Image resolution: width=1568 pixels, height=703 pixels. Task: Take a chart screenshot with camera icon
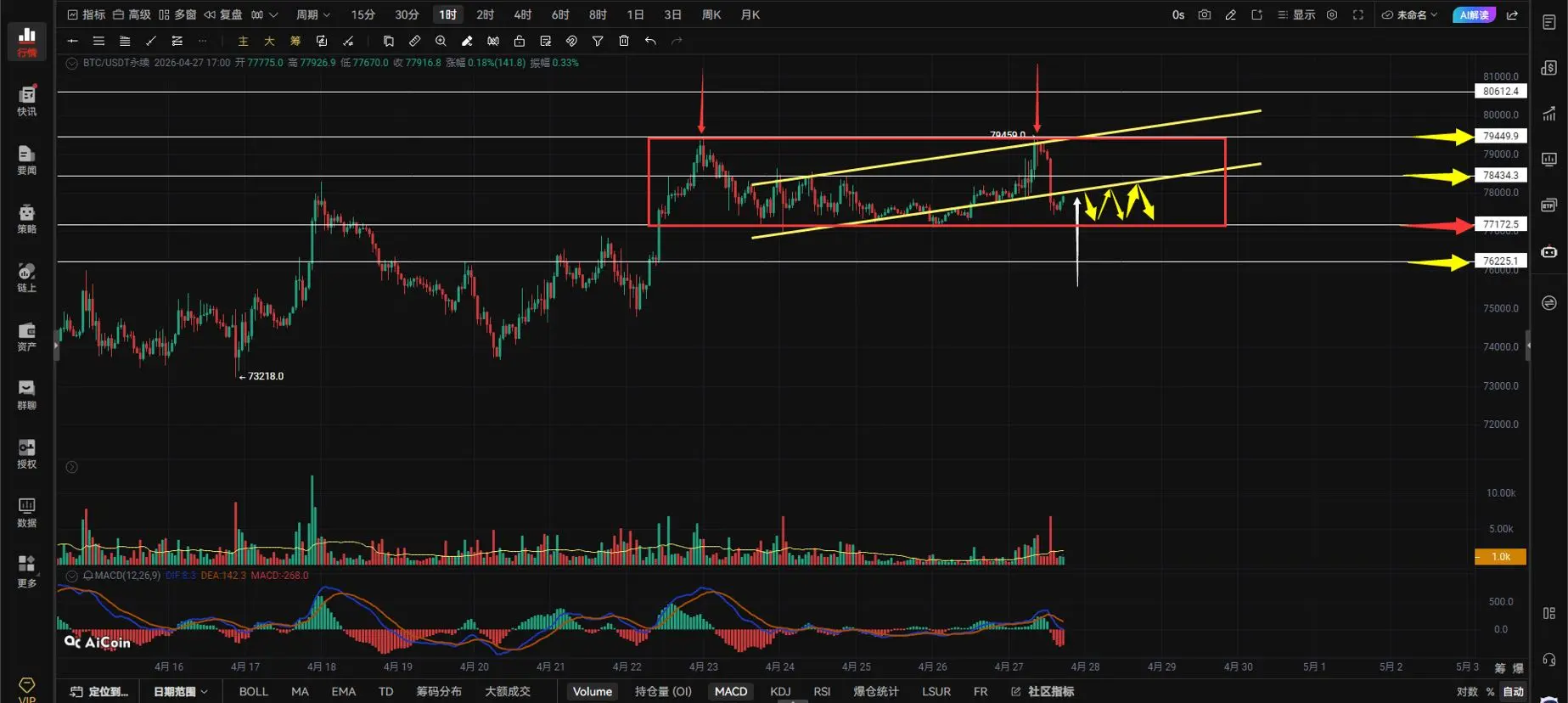tap(1204, 14)
